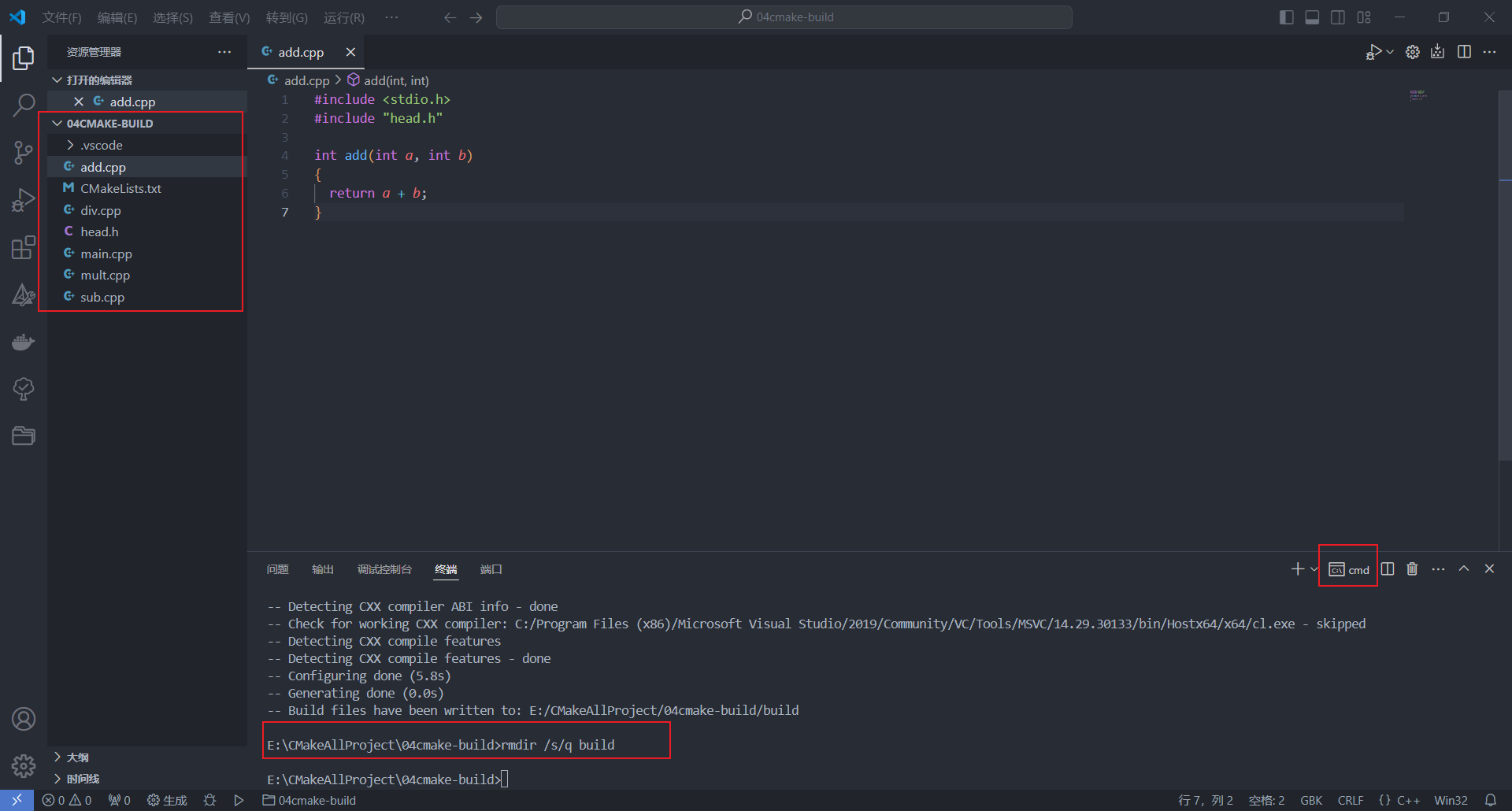Viewport: 1512px width, 811px height.
Task: Open the Search view in activity bar
Action: (24, 105)
